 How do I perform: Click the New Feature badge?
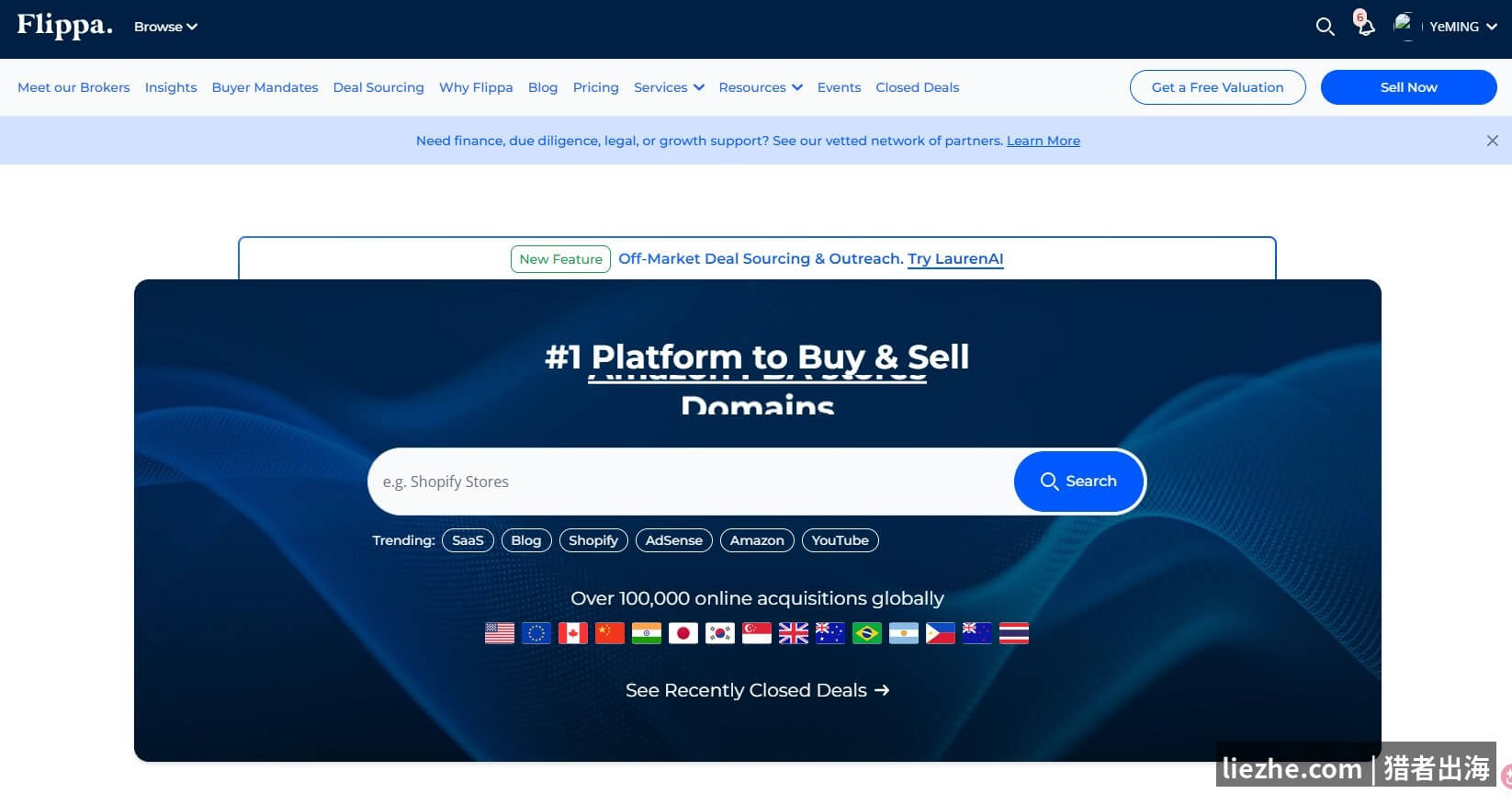[560, 259]
